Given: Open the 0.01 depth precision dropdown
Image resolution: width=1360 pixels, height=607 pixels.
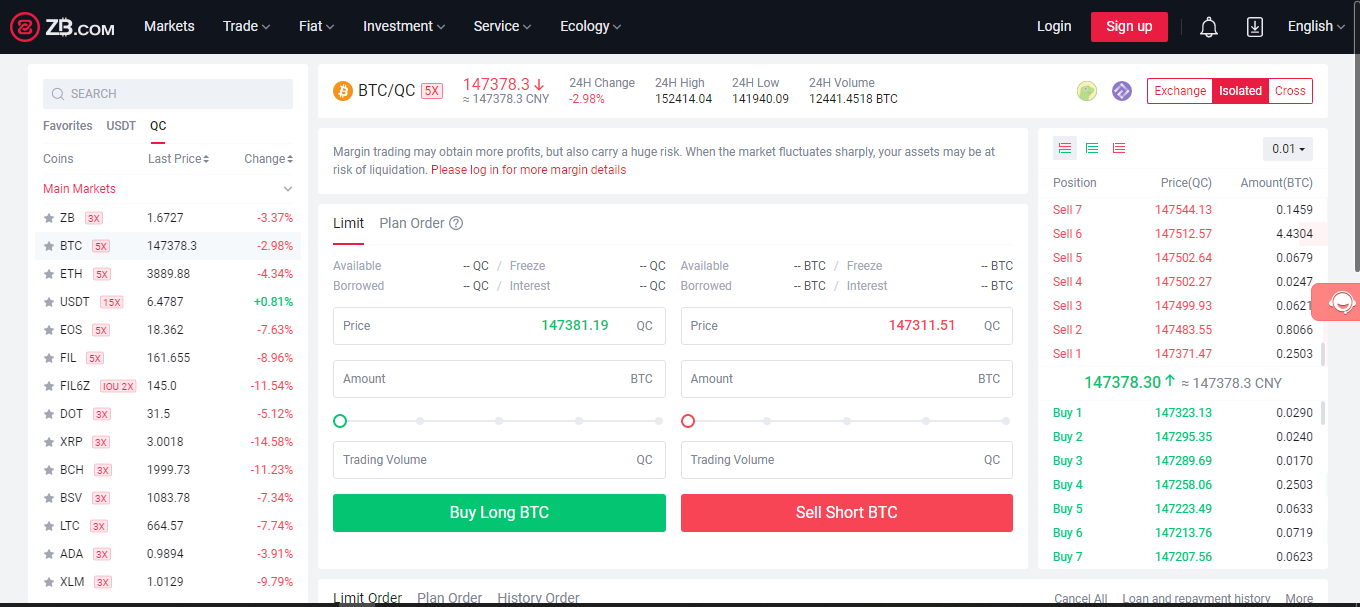Looking at the screenshot, I should click(1288, 149).
